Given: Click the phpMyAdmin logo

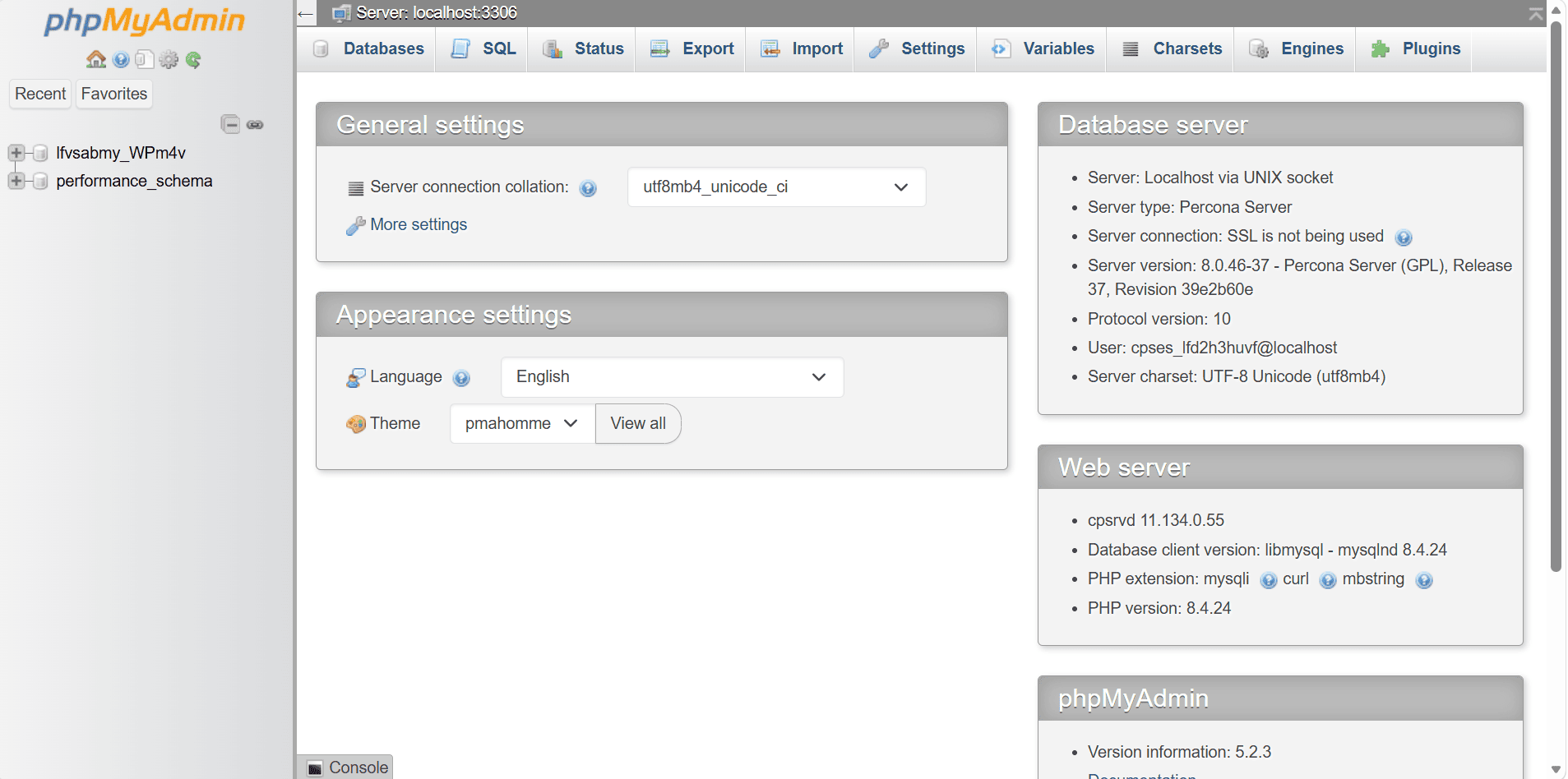Looking at the screenshot, I should (x=145, y=21).
